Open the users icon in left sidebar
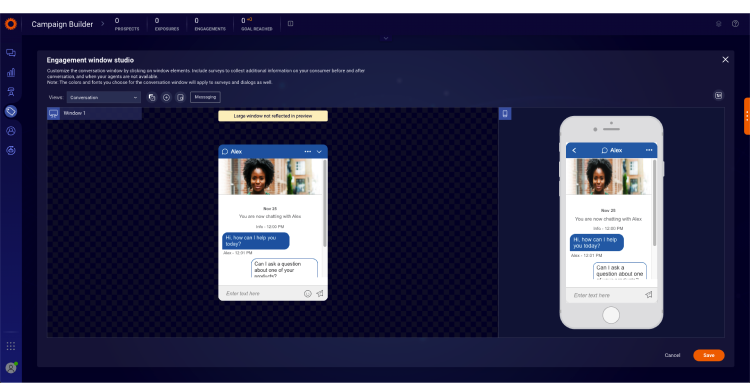The image size is (750, 391). tap(11, 131)
